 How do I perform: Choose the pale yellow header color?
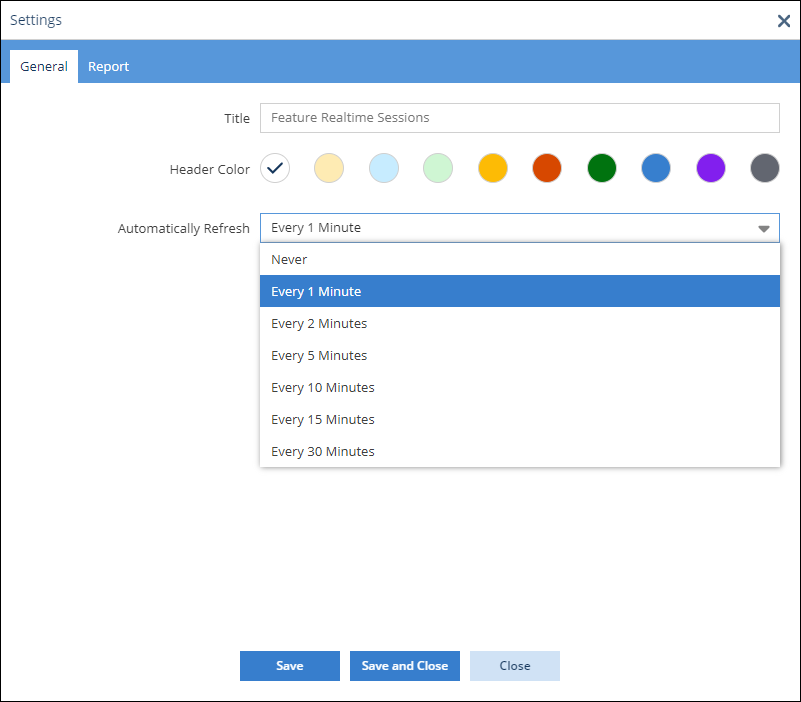click(x=329, y=168)
